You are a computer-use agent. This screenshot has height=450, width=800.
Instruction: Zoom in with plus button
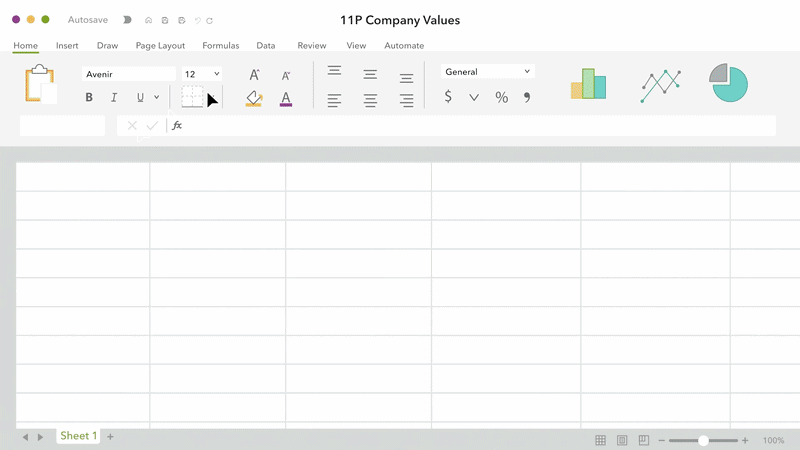tap(745, 440)
